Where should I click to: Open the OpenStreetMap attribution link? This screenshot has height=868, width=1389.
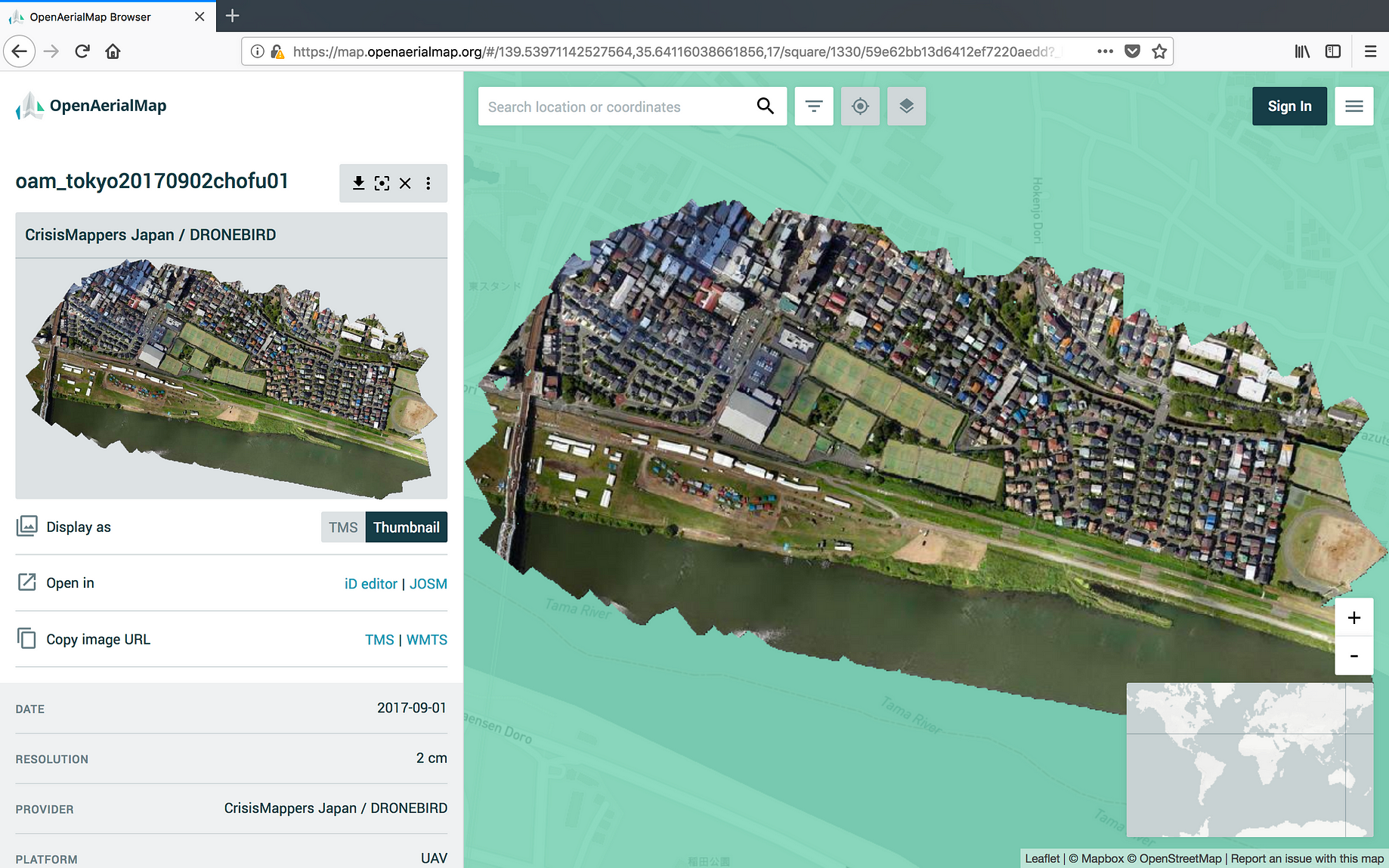1174,858
